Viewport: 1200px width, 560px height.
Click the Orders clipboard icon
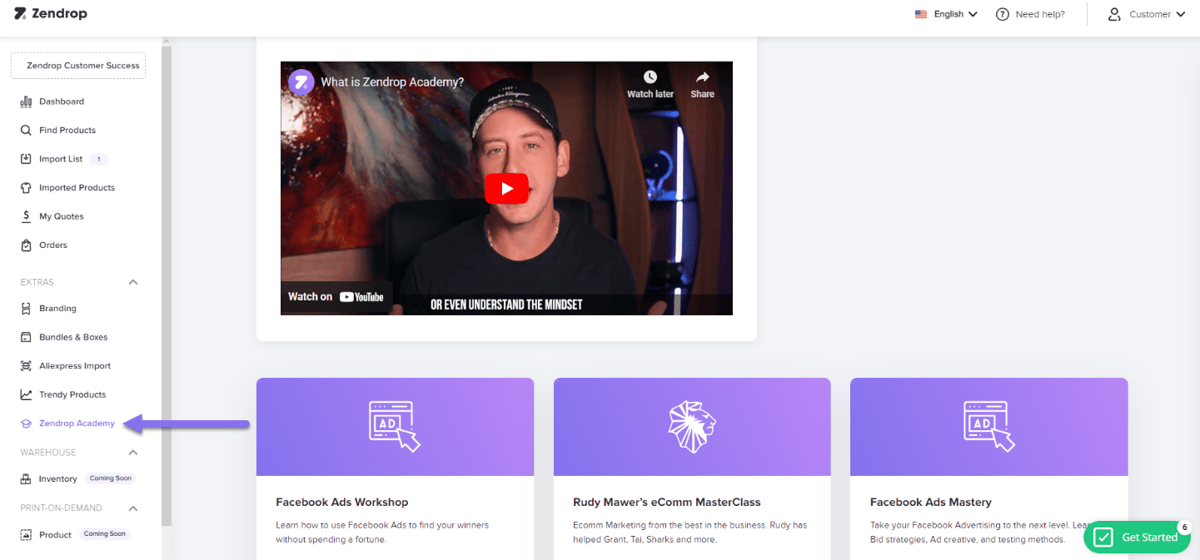pyautogui.click(x=26, y=245)
